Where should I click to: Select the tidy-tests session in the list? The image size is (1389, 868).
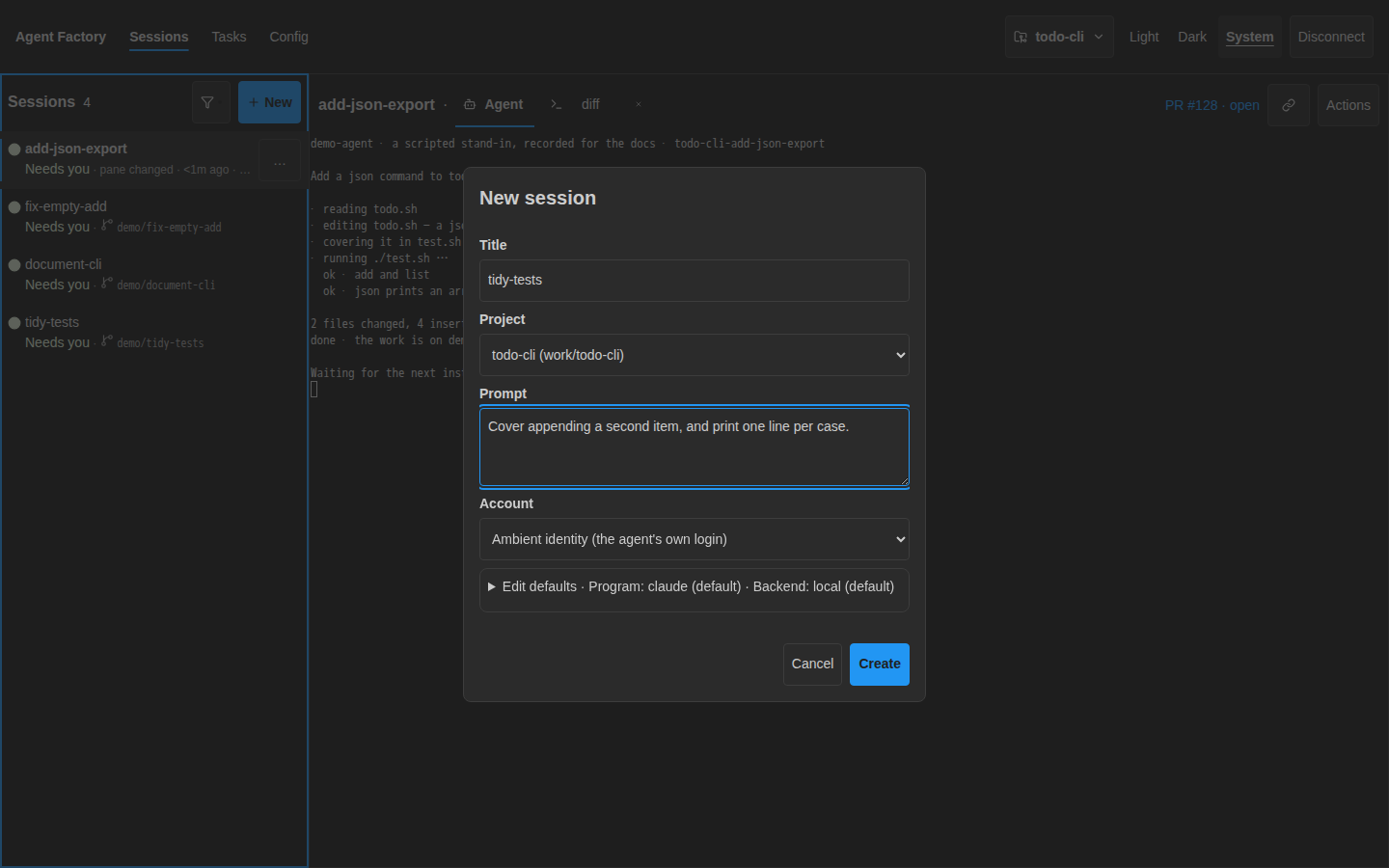154,333
